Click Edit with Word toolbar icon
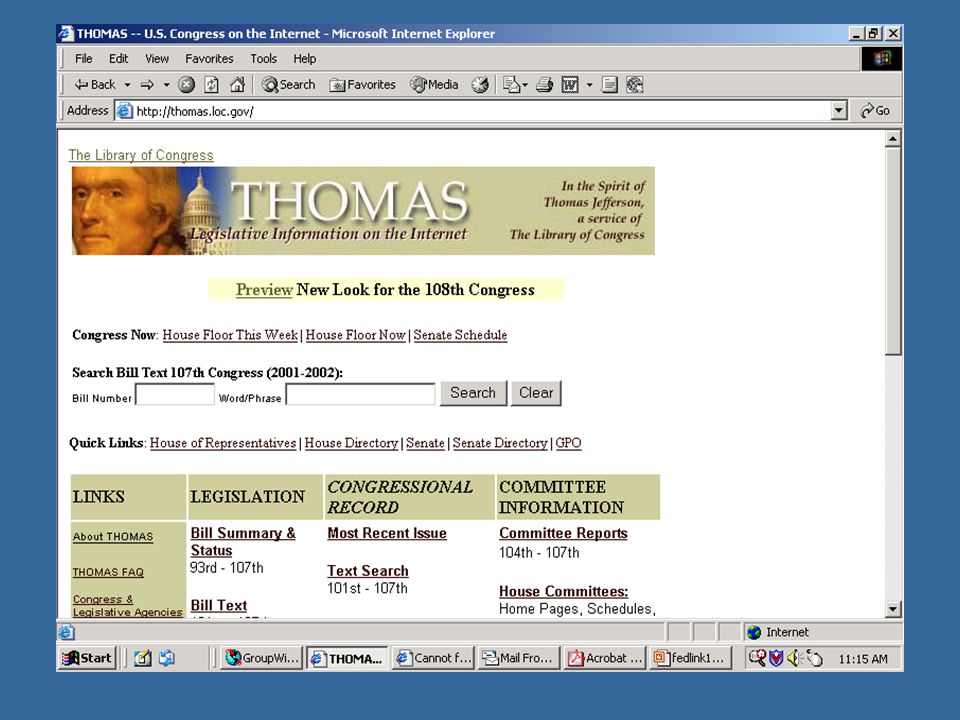The width and height of the screenshot is (960, 720). [x=569, y=84]
